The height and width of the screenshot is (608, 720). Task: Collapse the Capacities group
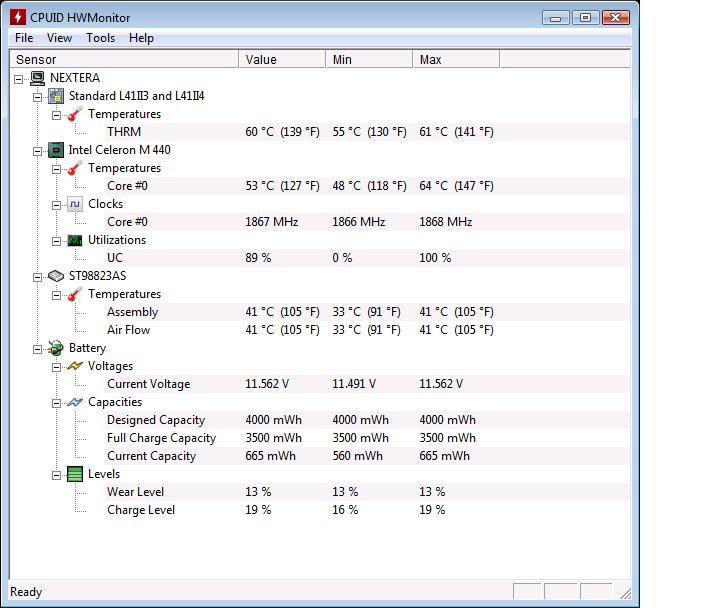click(x=56, y=403)
